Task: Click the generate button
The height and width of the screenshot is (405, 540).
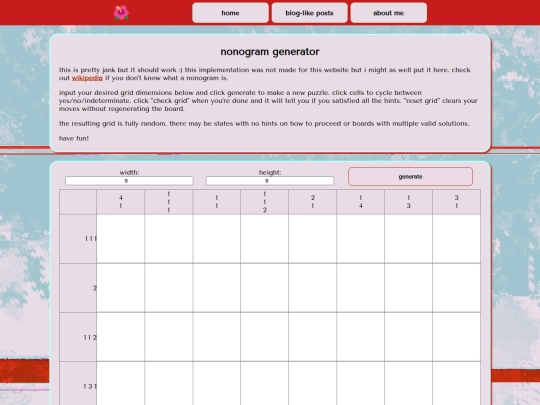Action: pos(410,177)
